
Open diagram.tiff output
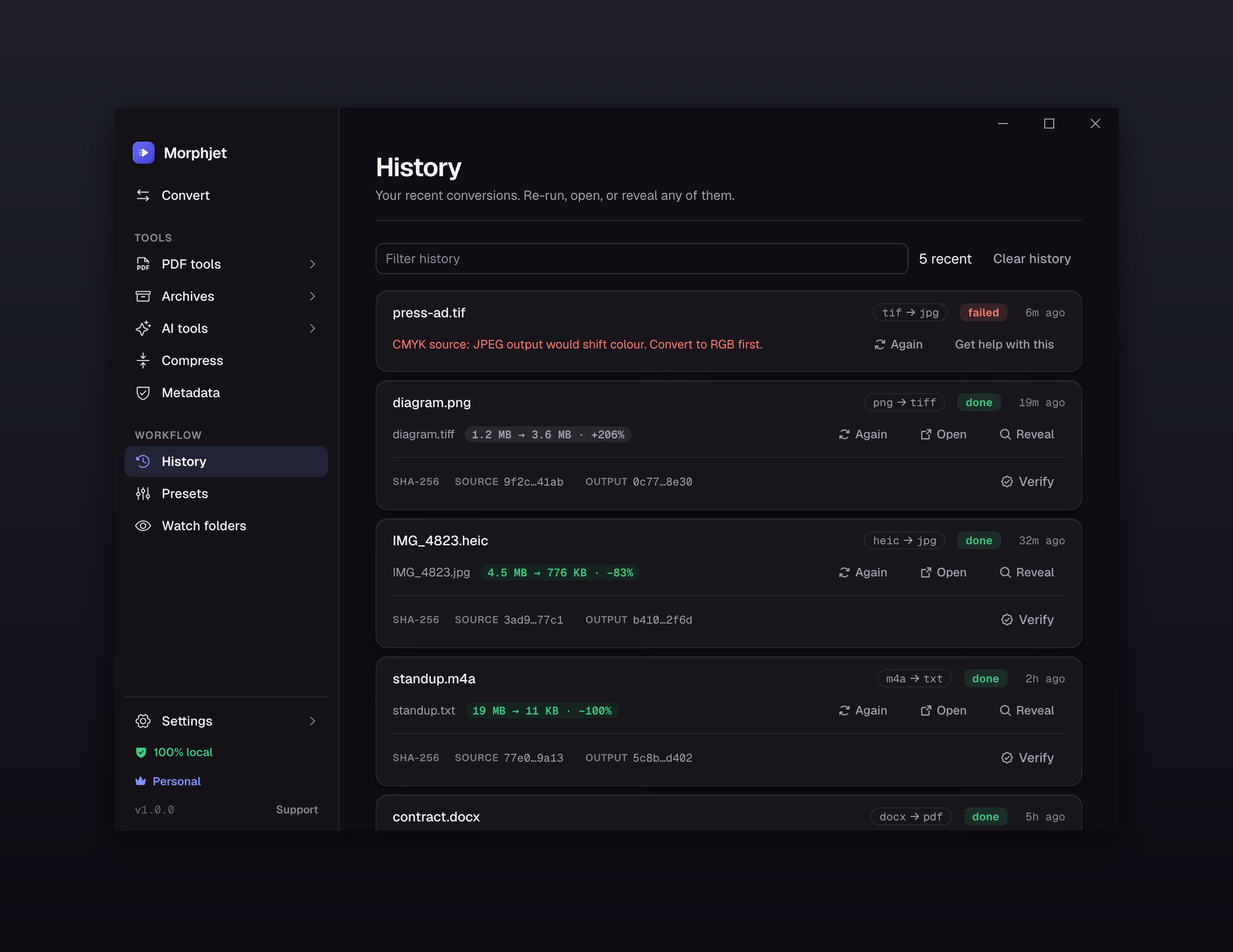click(x=943, y=434)
